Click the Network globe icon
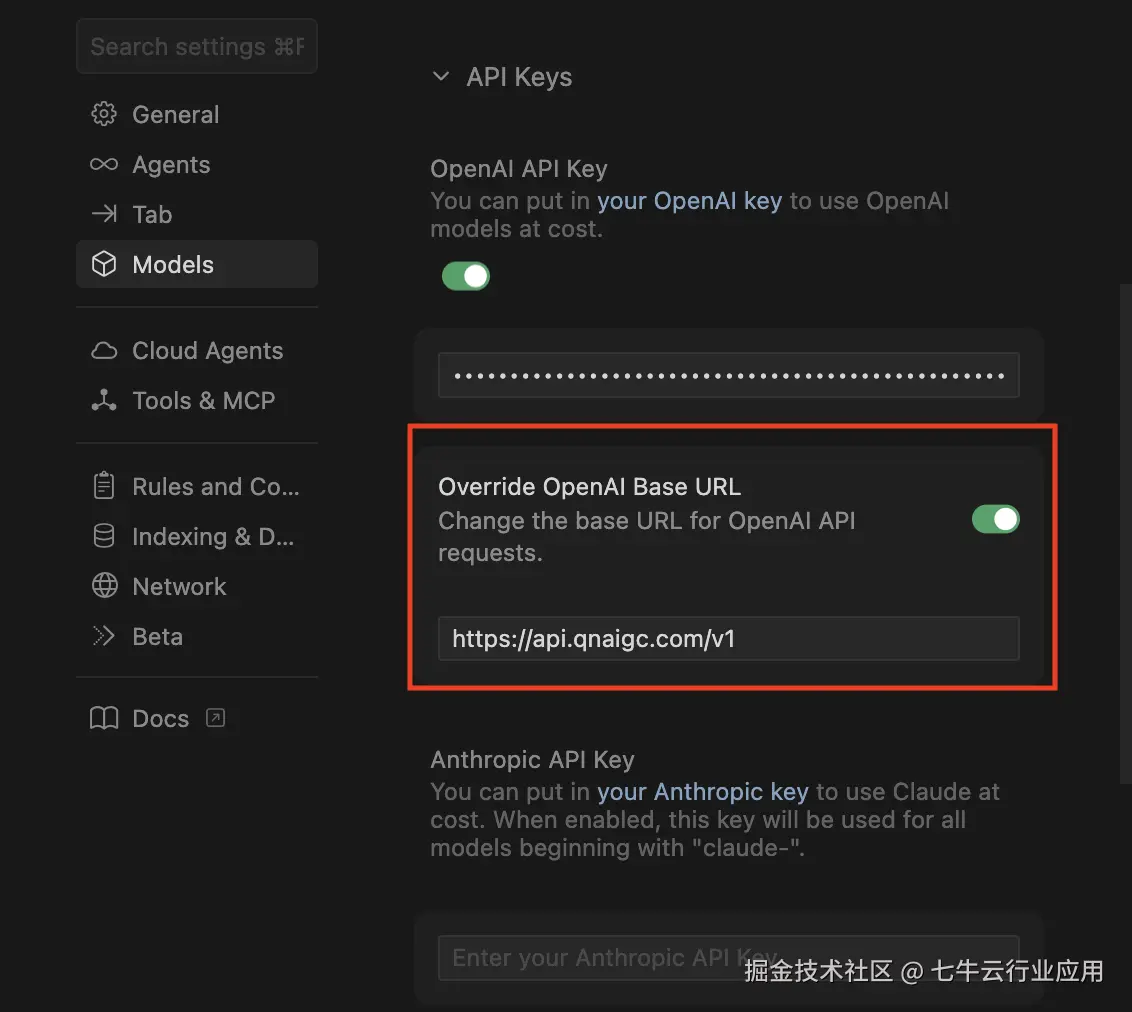This screenshot has height=1012, width=1132. click(x=105, y=585)
